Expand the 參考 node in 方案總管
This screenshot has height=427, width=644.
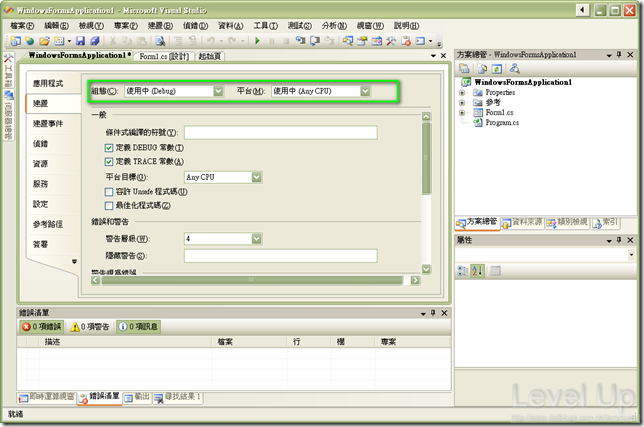coord(462,103)
